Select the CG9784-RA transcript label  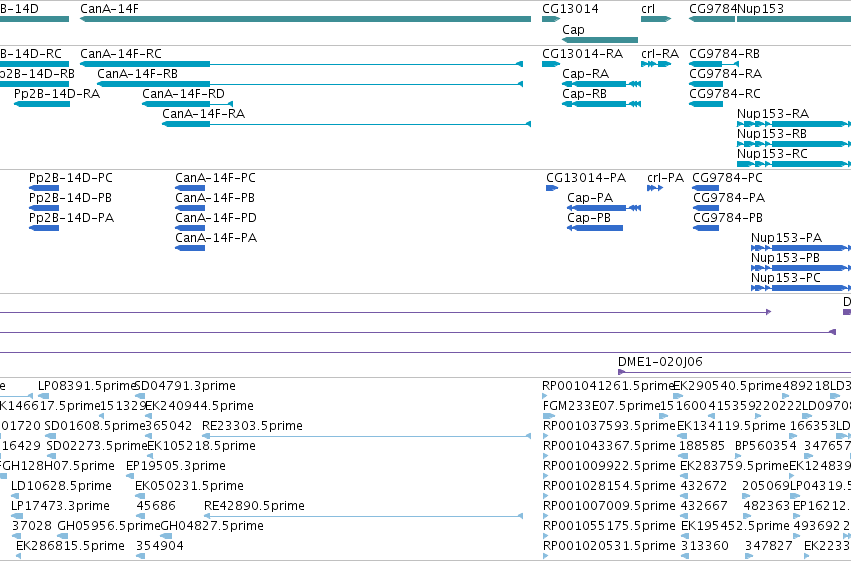click(725, 74)
